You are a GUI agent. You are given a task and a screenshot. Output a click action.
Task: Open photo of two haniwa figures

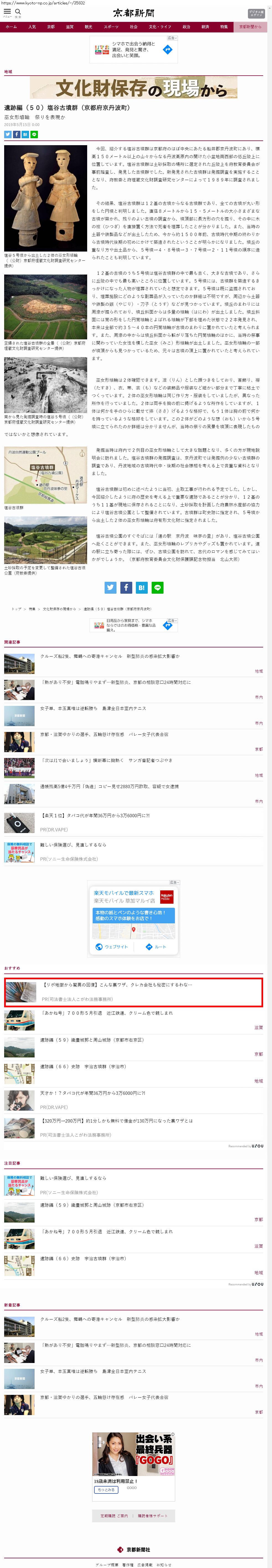click(46, 198)
